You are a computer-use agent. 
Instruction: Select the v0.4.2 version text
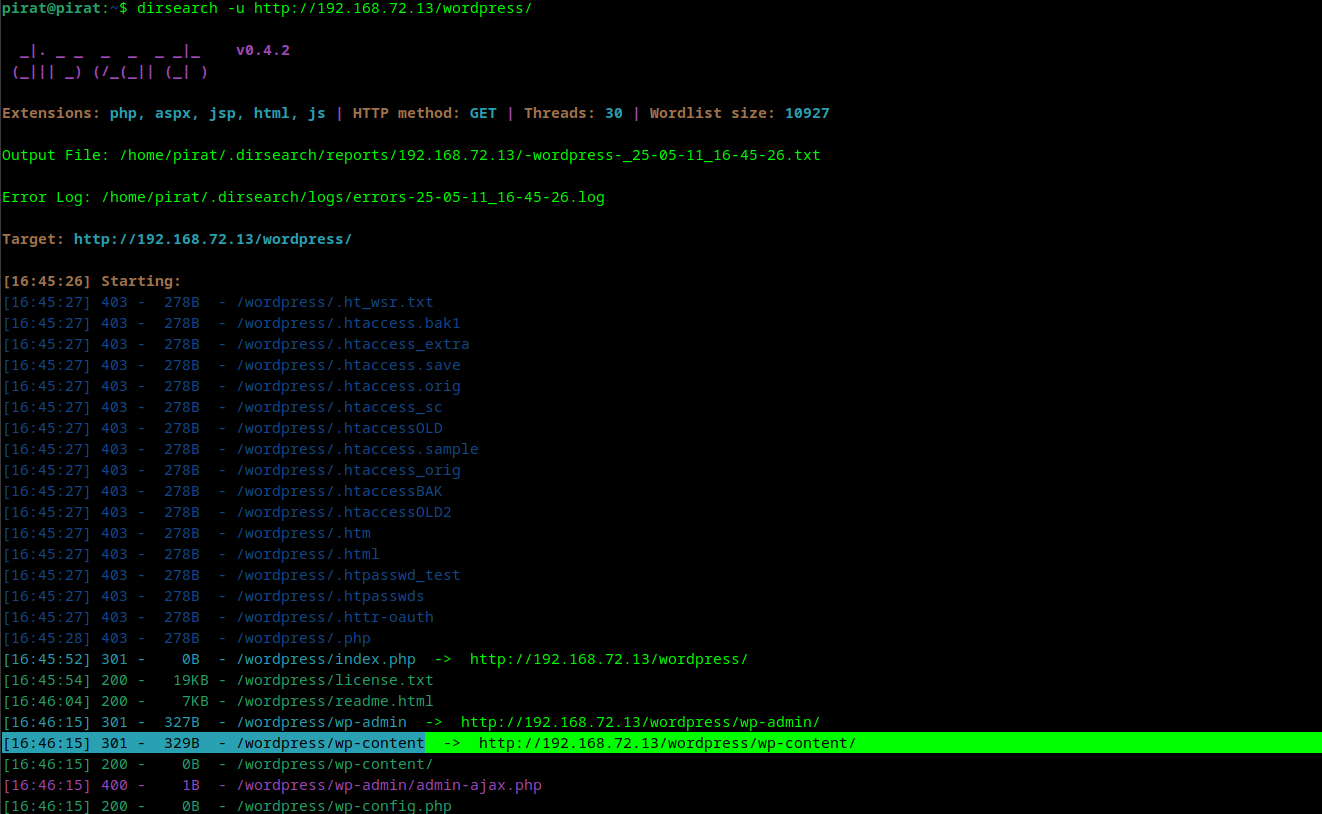coord(262,50)
